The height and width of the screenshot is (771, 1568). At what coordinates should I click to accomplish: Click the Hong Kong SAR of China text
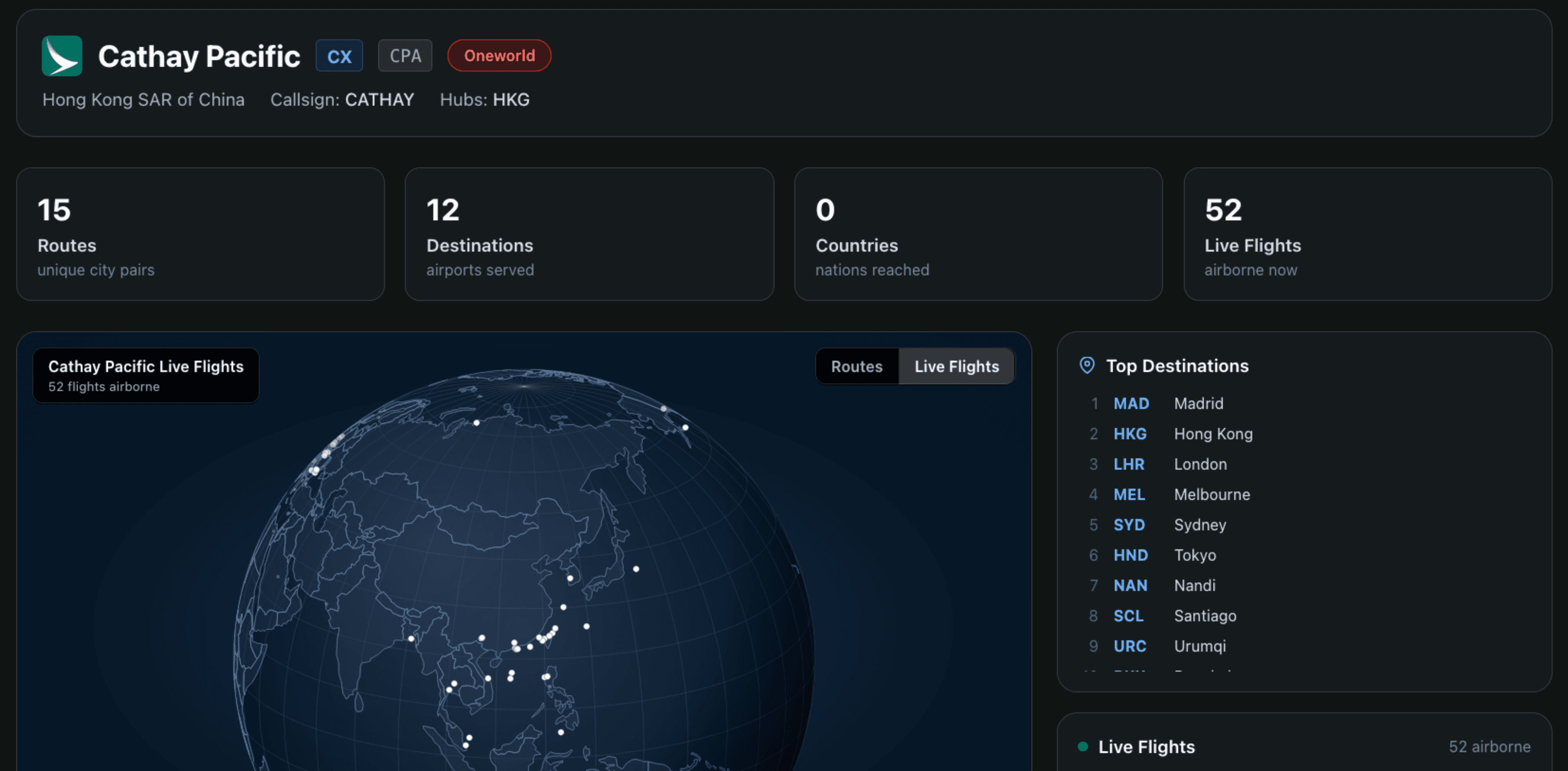point(144,99)
